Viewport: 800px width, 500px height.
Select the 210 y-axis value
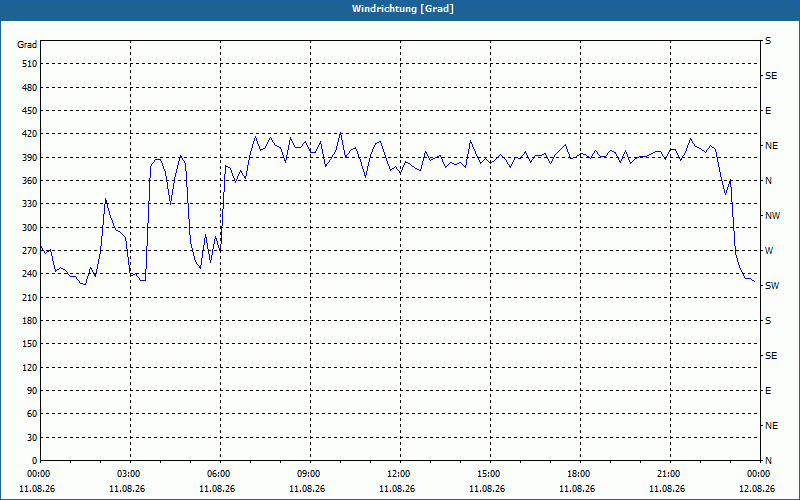tap(30, 297)
